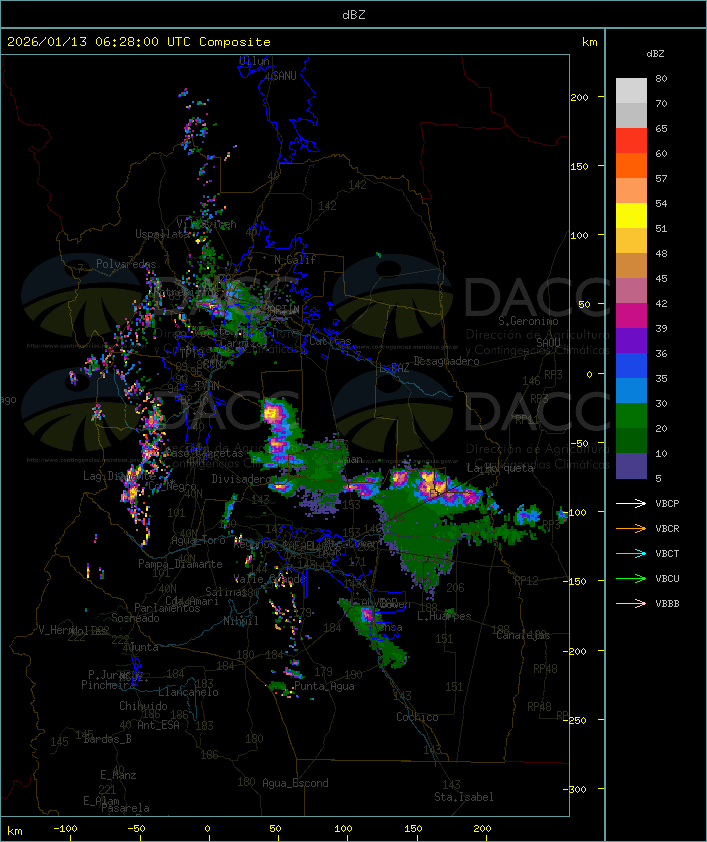Click the 150 tick on the bottom km axis

[413, 829]
